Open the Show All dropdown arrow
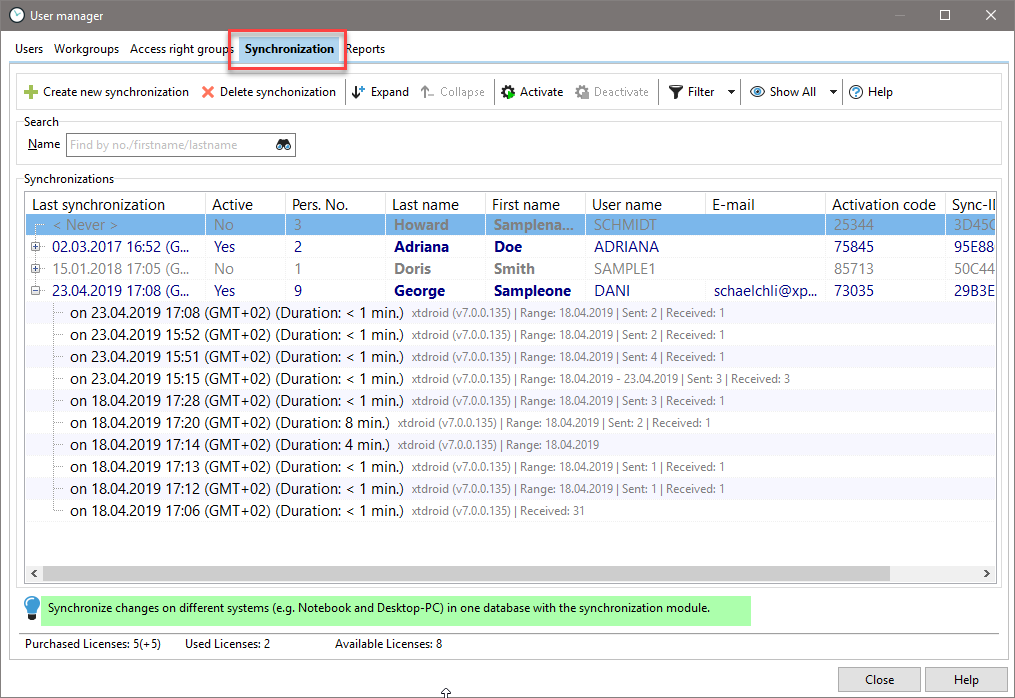The width and height of the screenshot is (1015, 698). [831, 92]
